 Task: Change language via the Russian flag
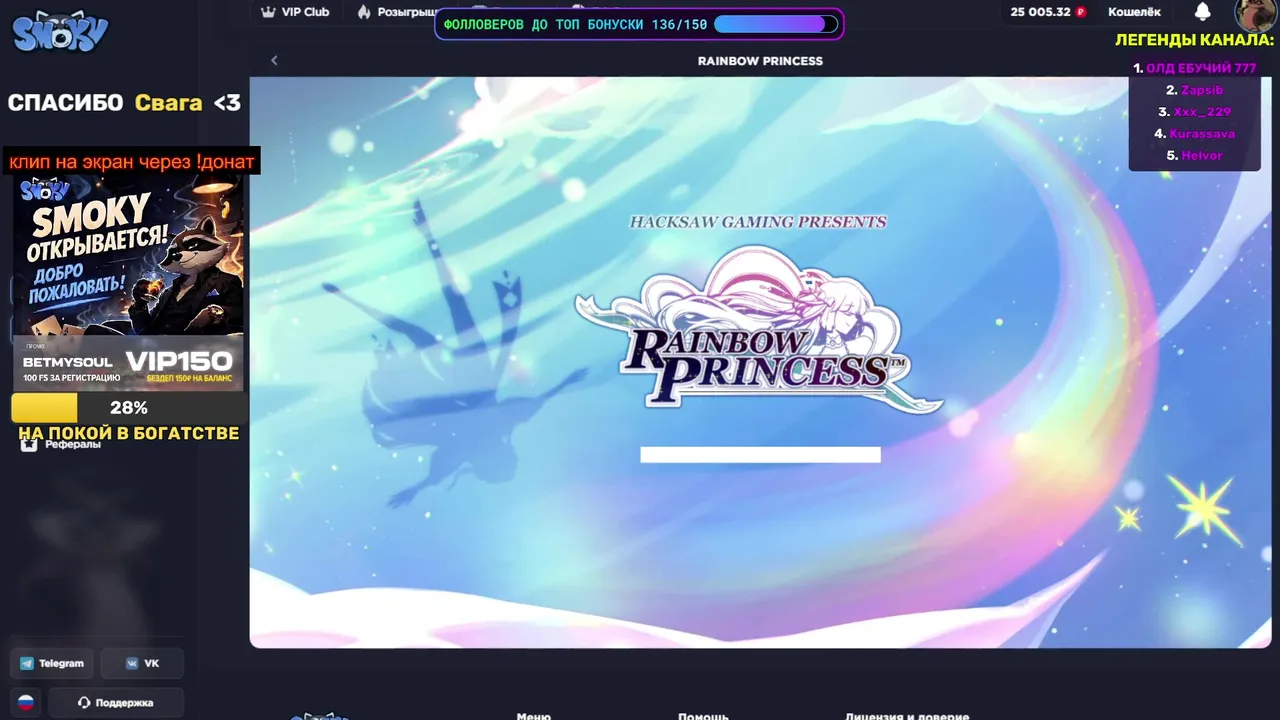26,702
